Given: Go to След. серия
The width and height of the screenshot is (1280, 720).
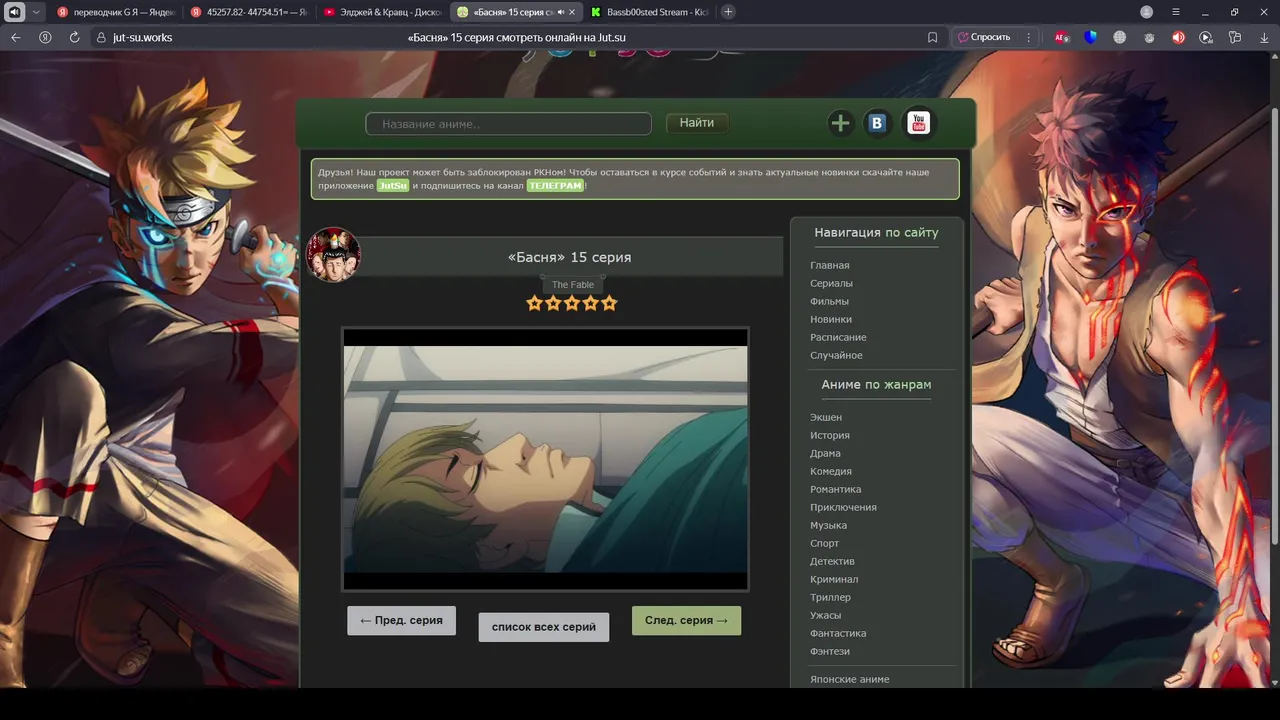Looking at the screenshot, I should (x=686, y=620).
